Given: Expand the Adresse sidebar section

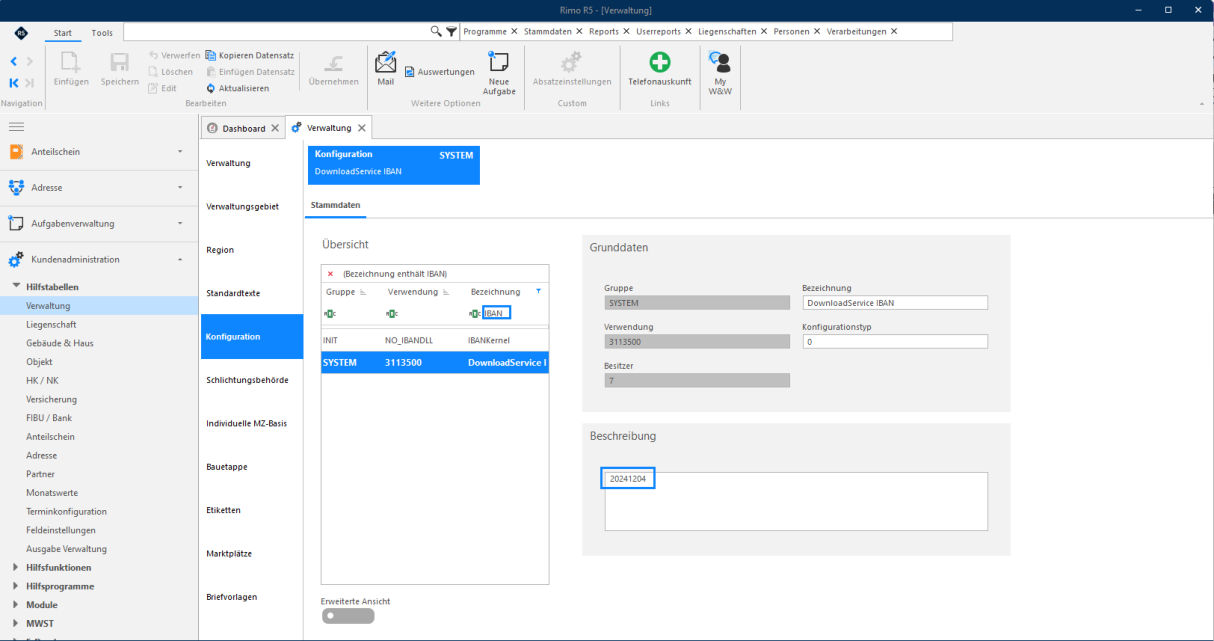Looking at the screenshot, I should pos(180,188).
